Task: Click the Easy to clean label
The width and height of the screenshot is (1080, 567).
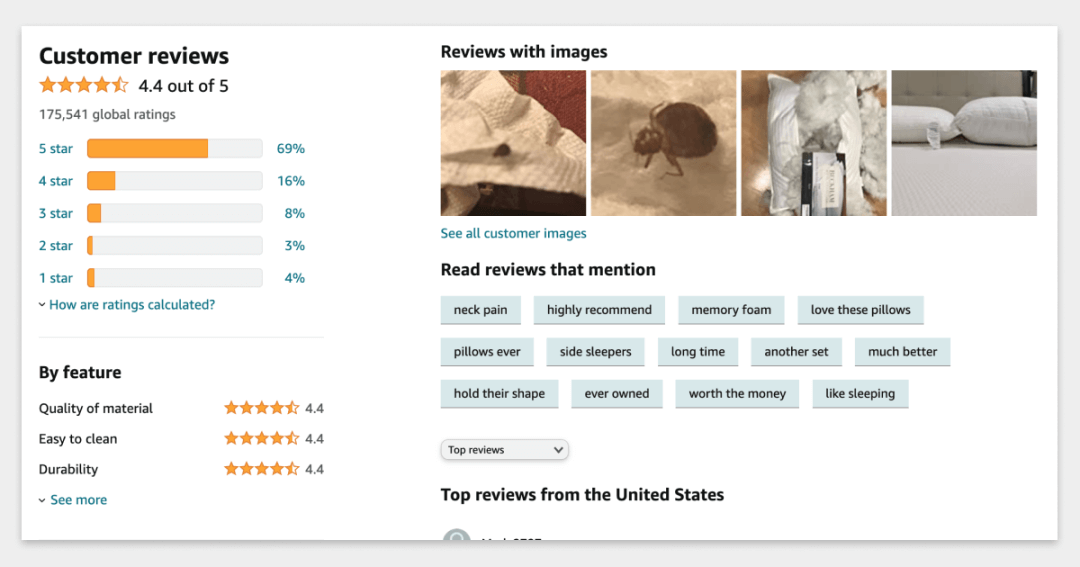Action: [x=78, y=439]
